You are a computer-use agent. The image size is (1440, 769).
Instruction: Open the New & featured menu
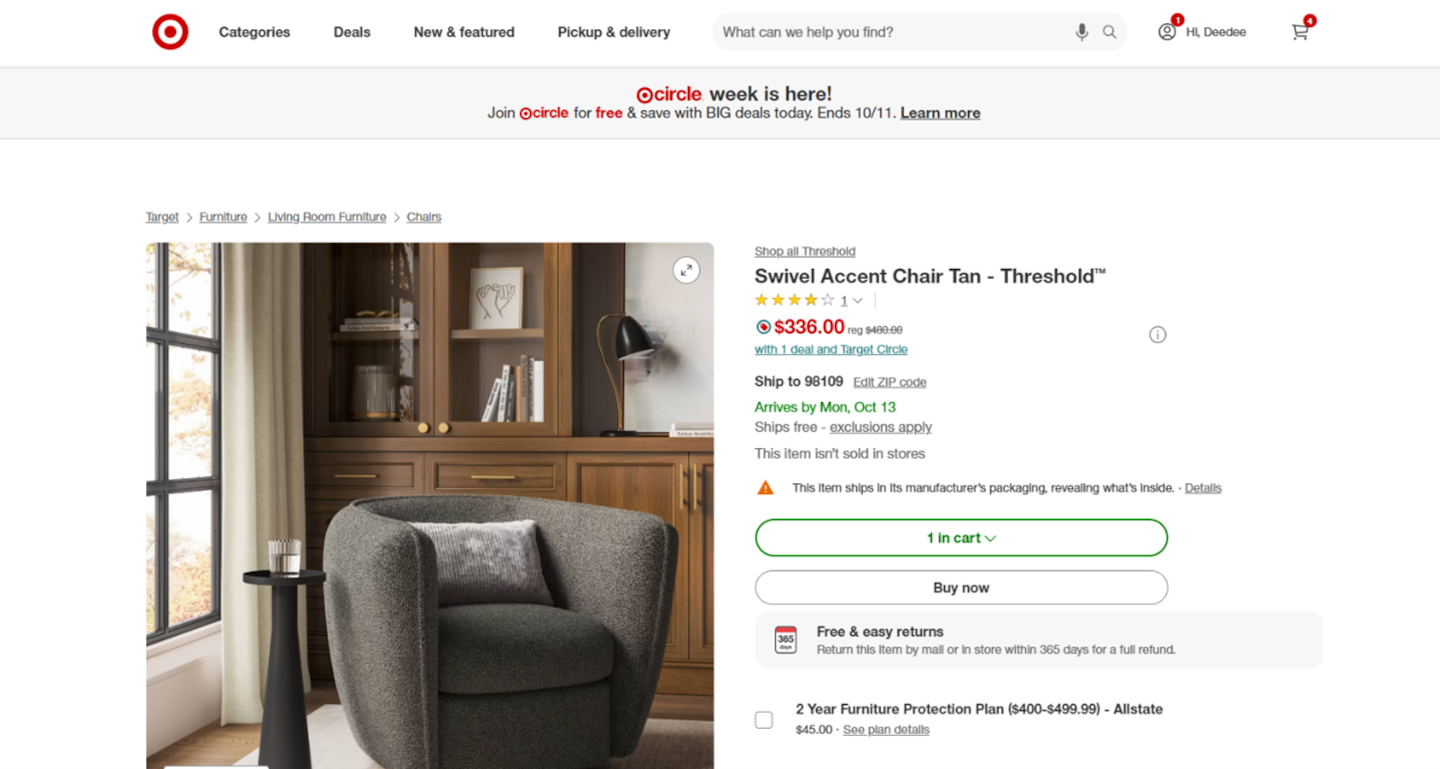(x=464, y=32)
